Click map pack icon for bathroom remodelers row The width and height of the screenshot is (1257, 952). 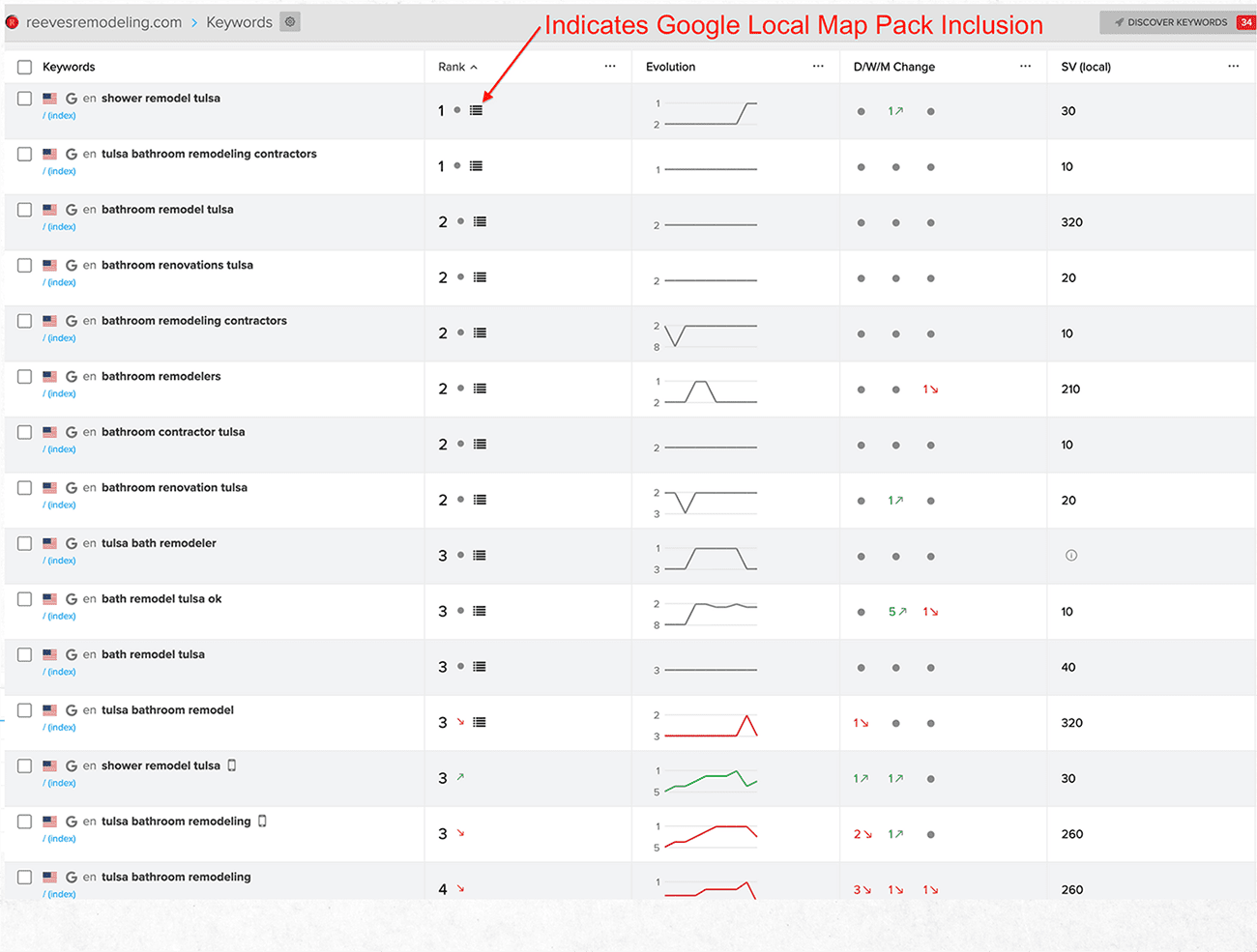(x=480, y=389)
